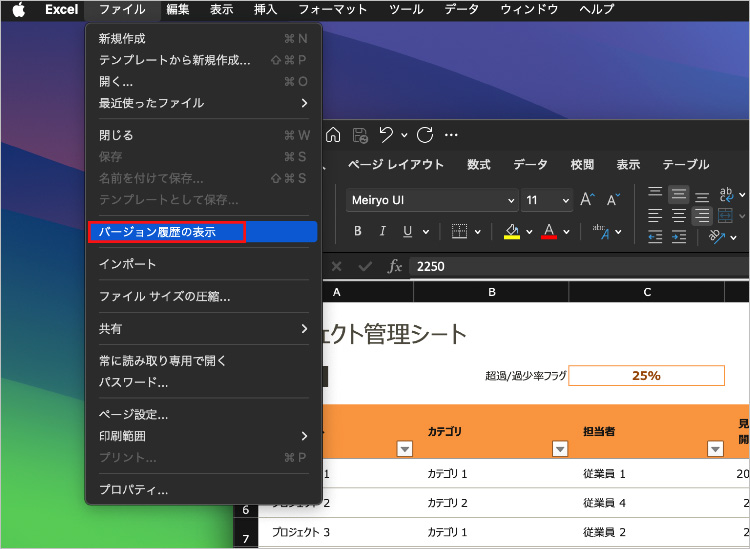
Task: Click the Redo circular arrow icon
Action: pyautogui.click(x=425, y=135)
